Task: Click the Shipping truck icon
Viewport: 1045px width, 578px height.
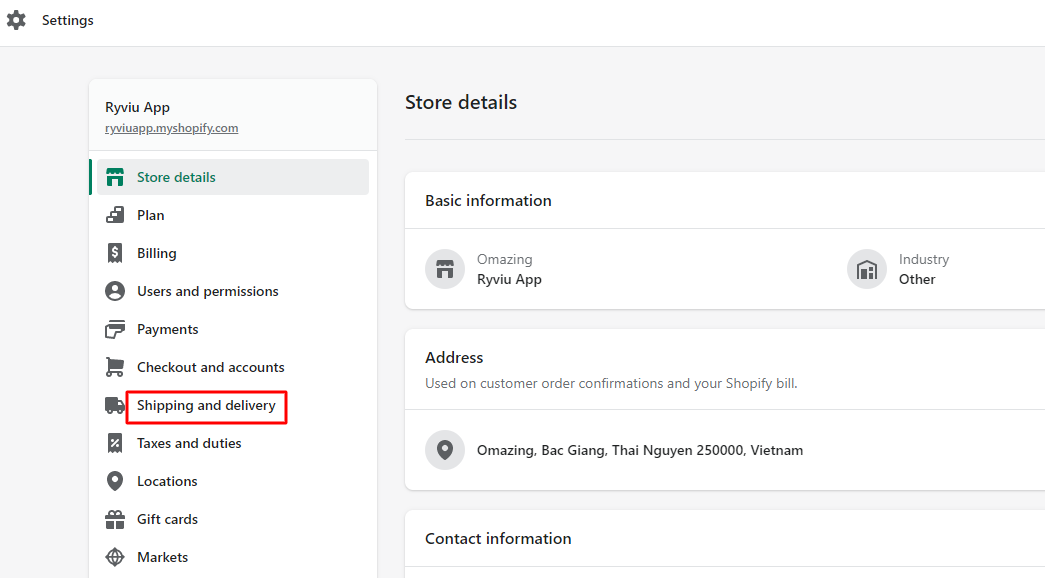Action: (x=115, y=405)
